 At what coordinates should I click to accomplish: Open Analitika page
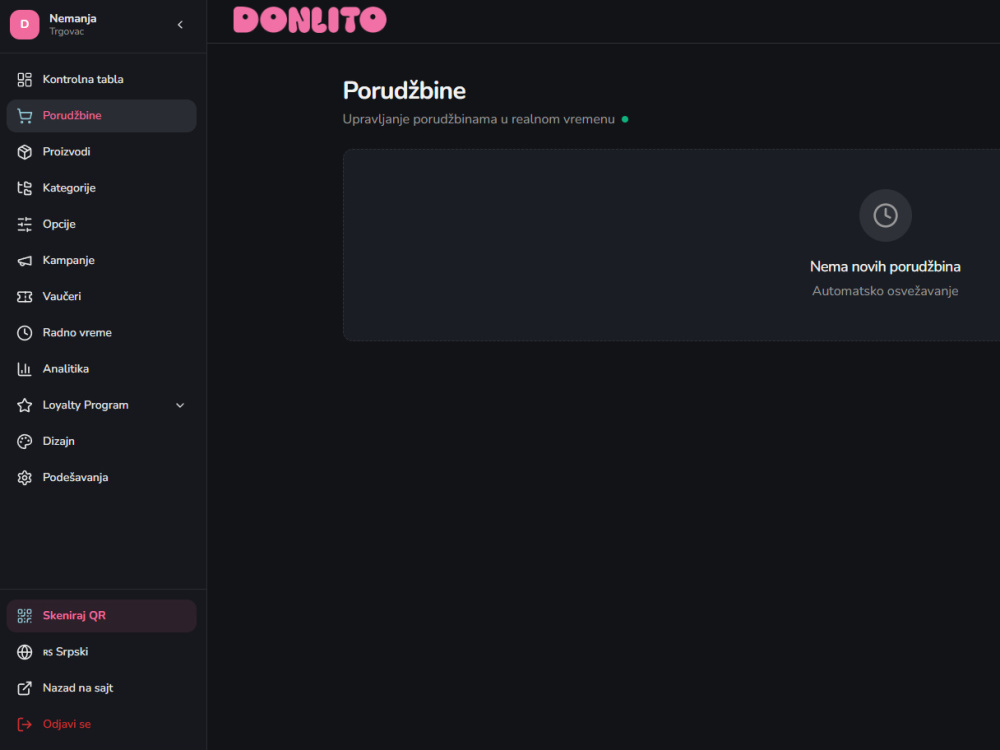101,369
